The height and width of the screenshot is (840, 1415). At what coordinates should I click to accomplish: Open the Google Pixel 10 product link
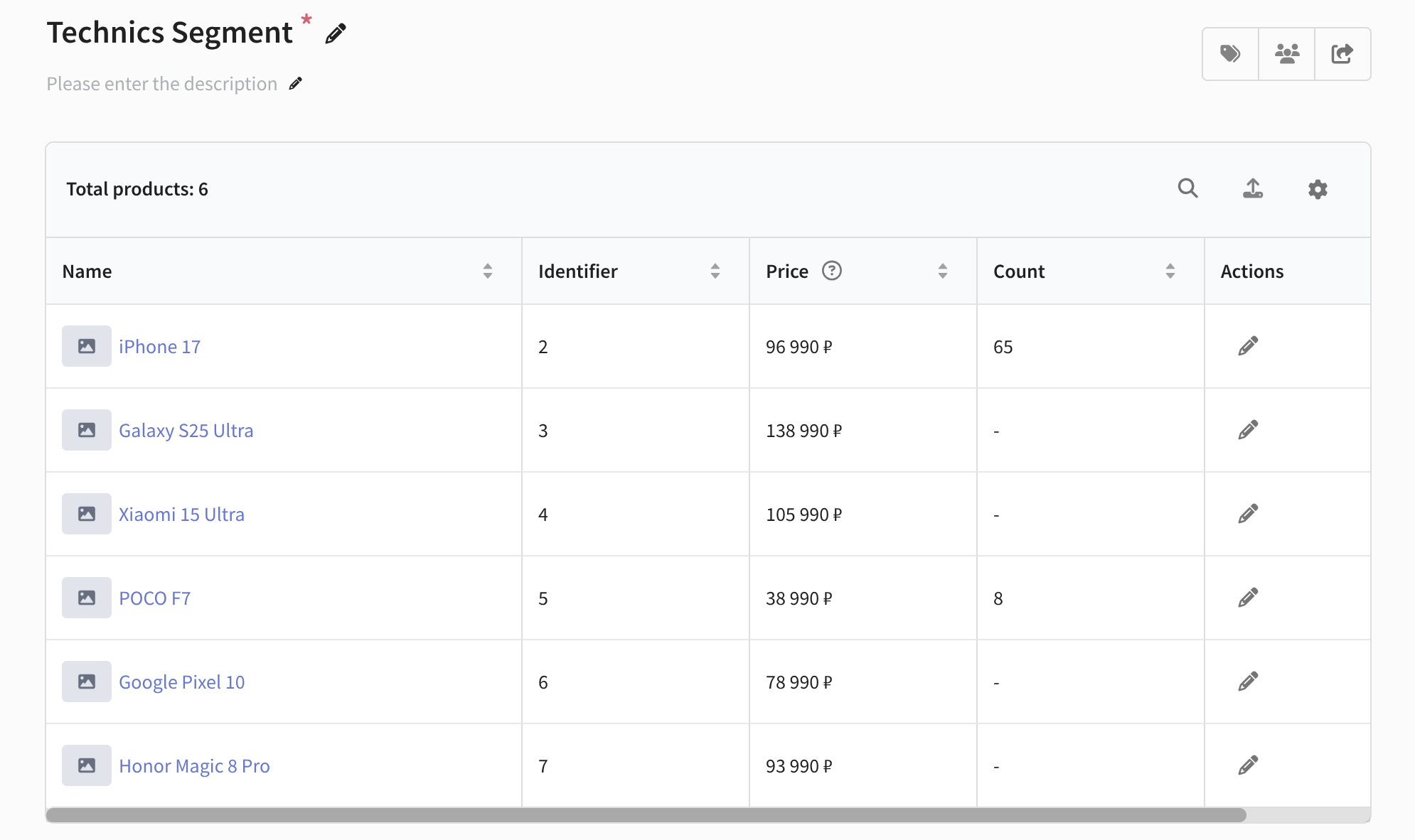tap(181, 682)
